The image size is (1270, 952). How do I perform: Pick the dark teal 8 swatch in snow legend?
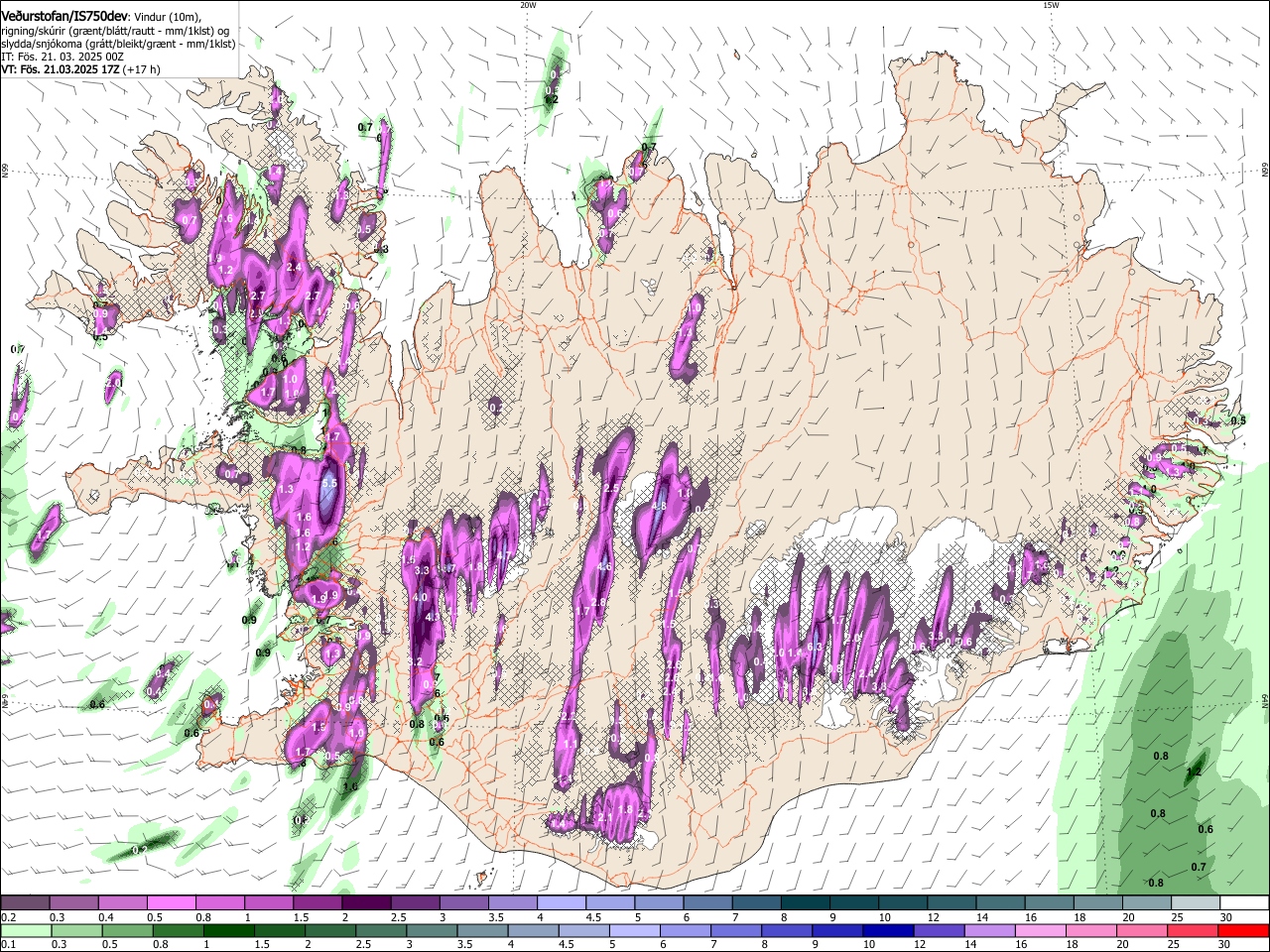[x=806, y=902]
